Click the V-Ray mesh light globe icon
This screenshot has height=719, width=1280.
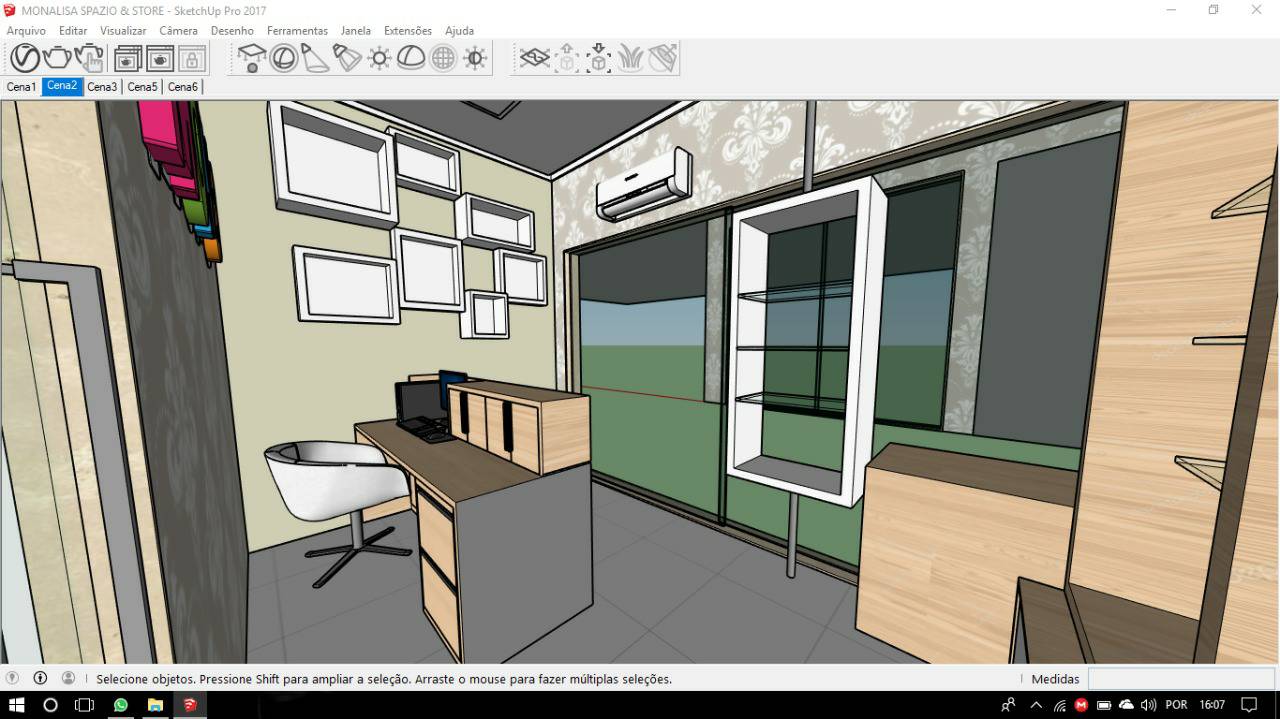point(443,58)
